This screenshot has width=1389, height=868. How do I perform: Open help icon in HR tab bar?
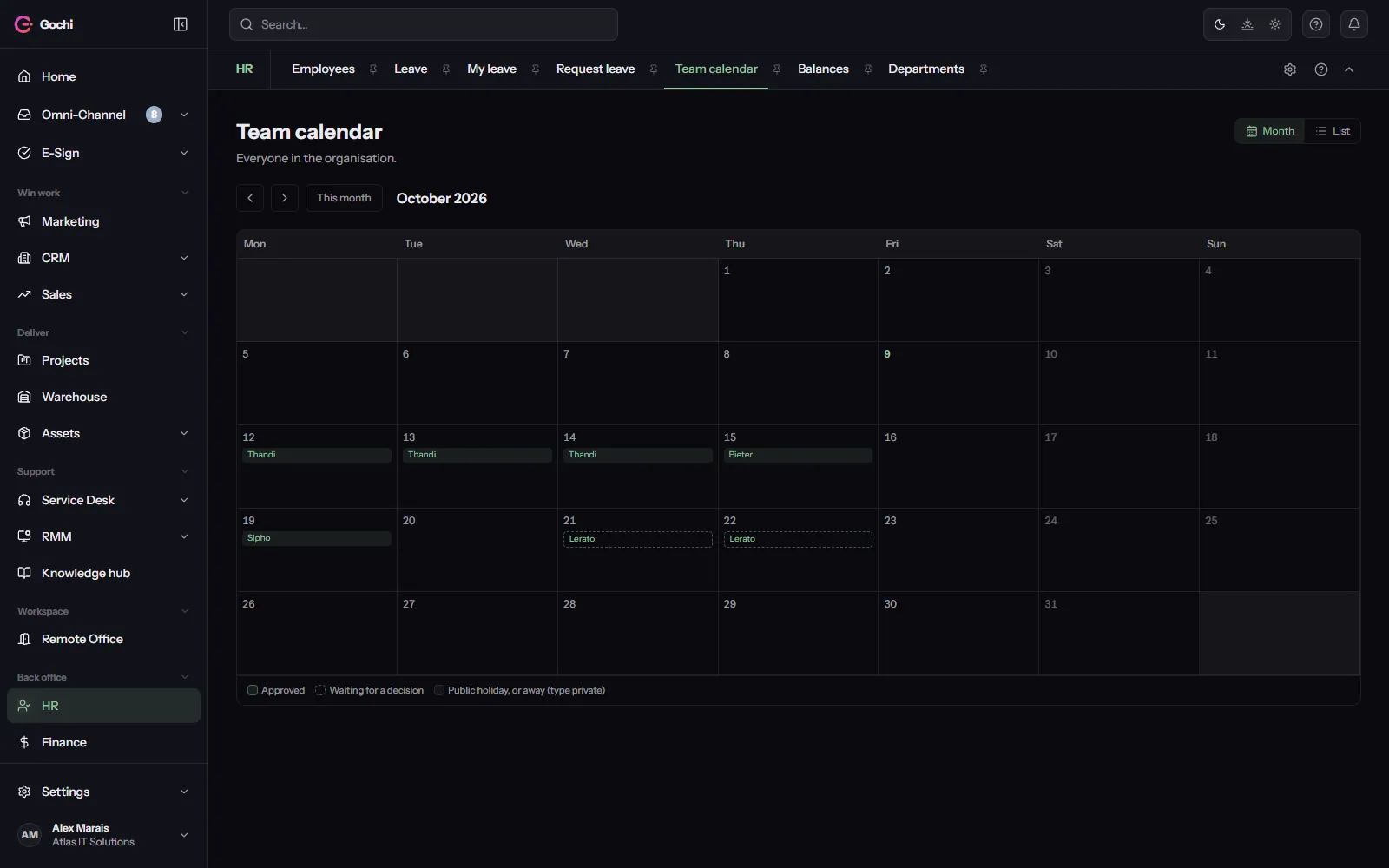click(x=1321, y=69)
